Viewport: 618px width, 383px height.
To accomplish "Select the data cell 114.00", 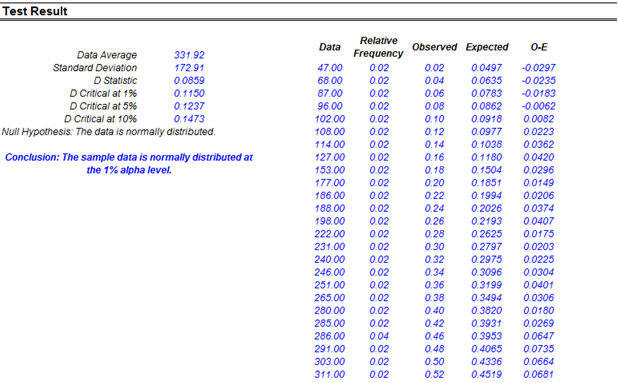I will tap(330, 145).
